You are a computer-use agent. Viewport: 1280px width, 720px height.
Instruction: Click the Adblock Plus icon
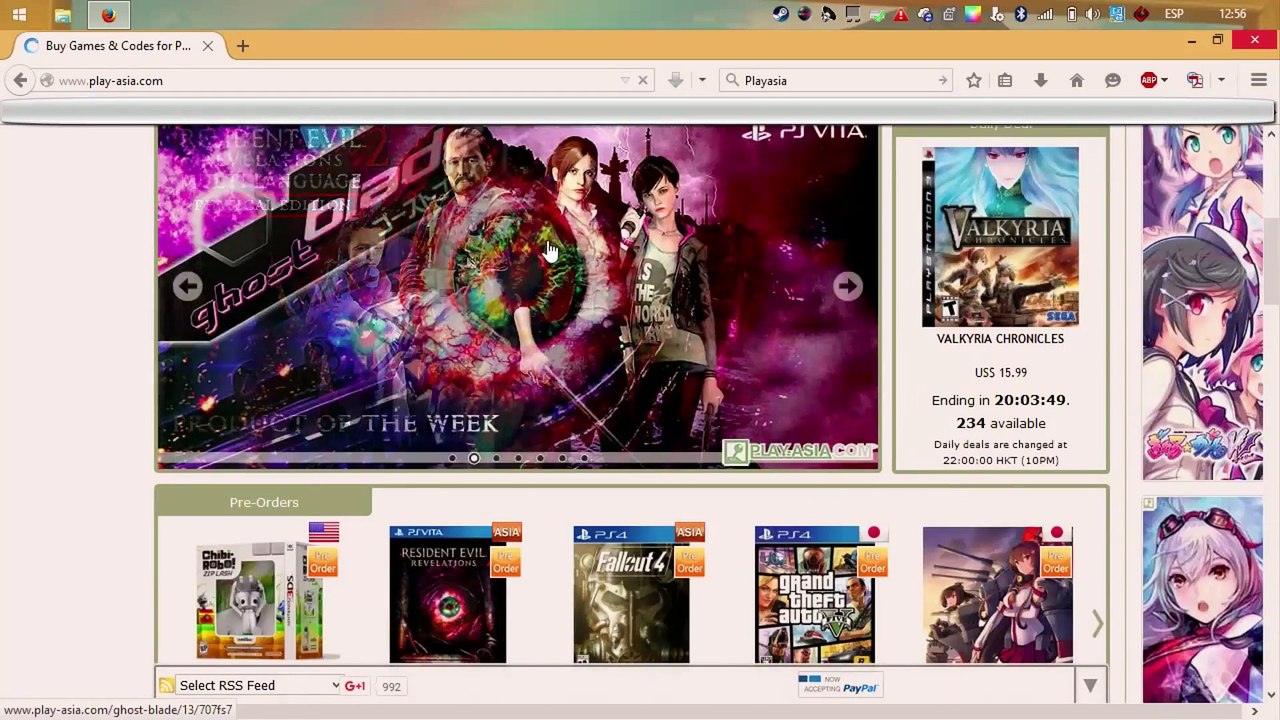[1149, 80]
